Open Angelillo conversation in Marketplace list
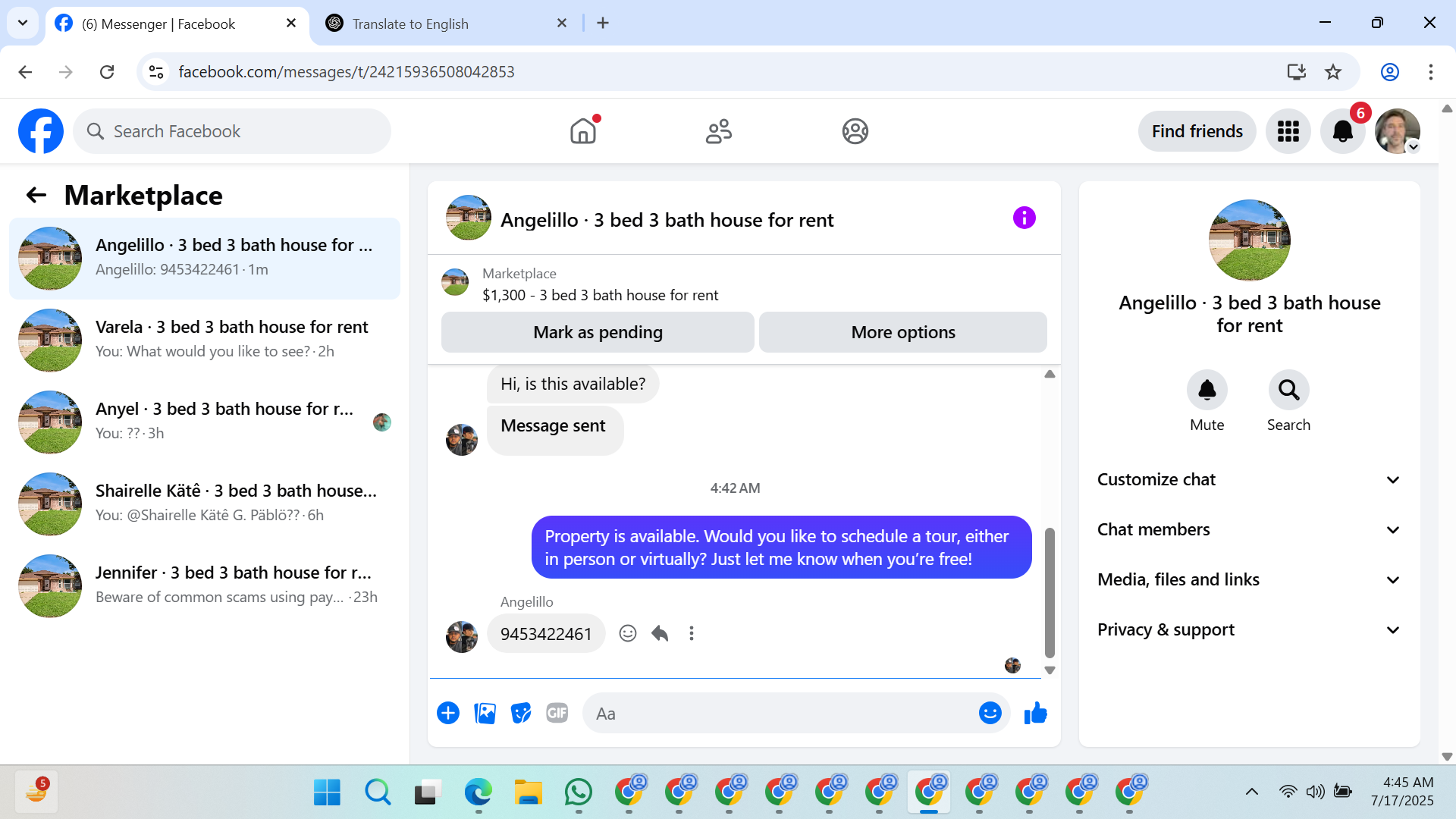 [205, 258]
